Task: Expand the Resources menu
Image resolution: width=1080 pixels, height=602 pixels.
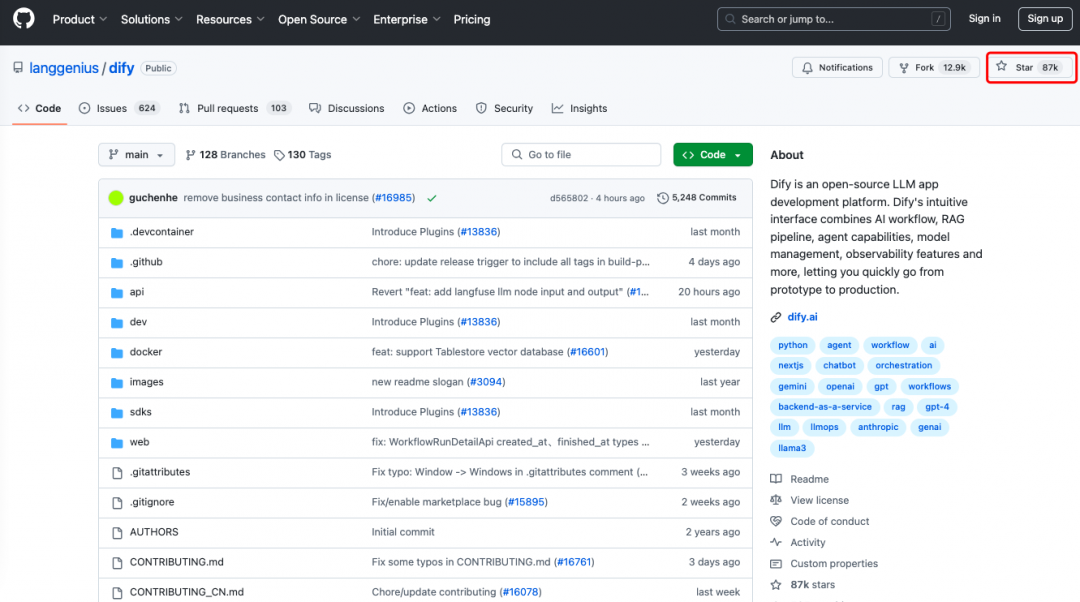Action: [230, 19]
